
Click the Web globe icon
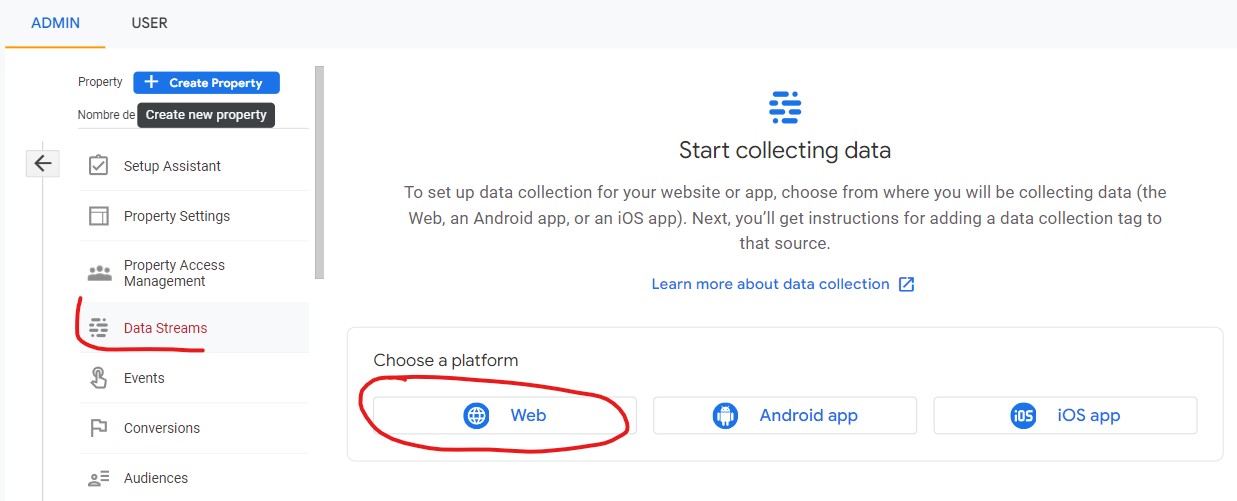(476, 415)
